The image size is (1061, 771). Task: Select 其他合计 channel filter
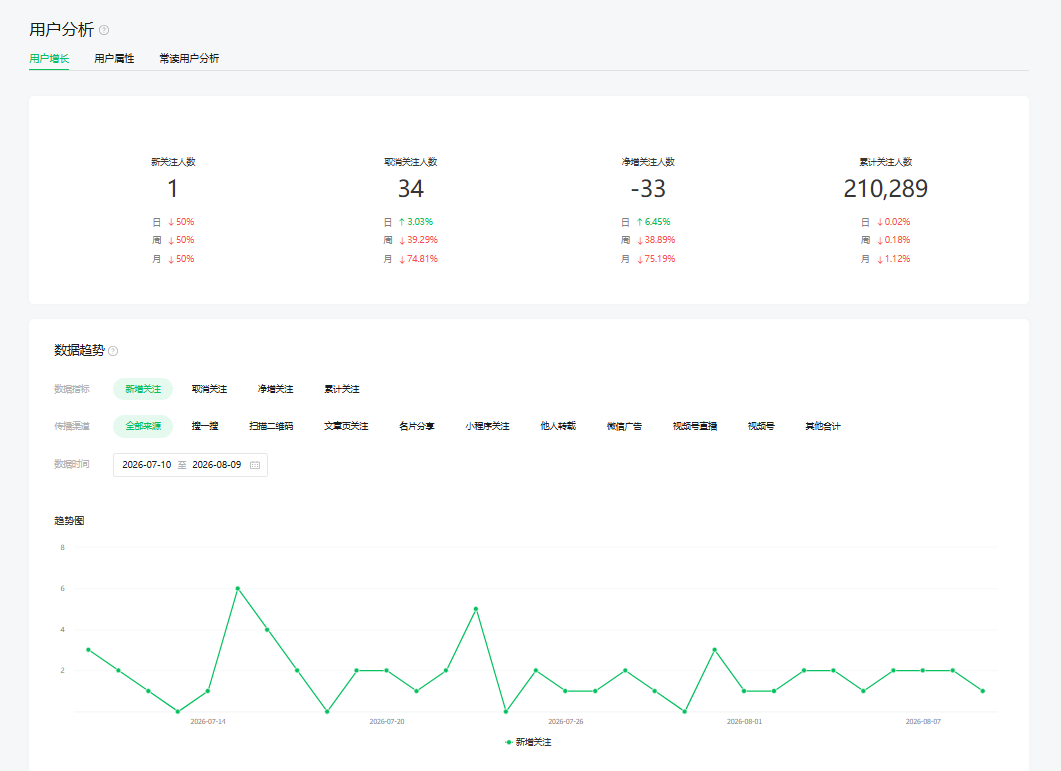pyautogui.click(x=823, y=426)
